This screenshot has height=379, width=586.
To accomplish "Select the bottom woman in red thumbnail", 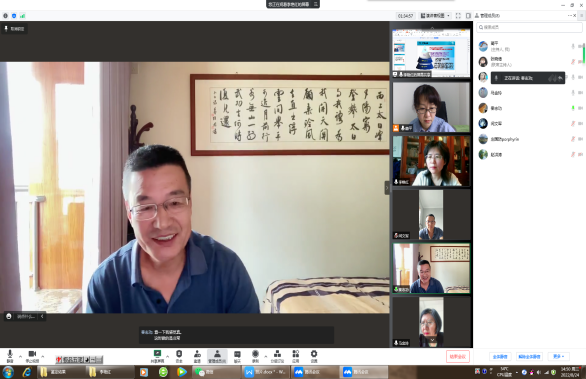I will (431, 322).
